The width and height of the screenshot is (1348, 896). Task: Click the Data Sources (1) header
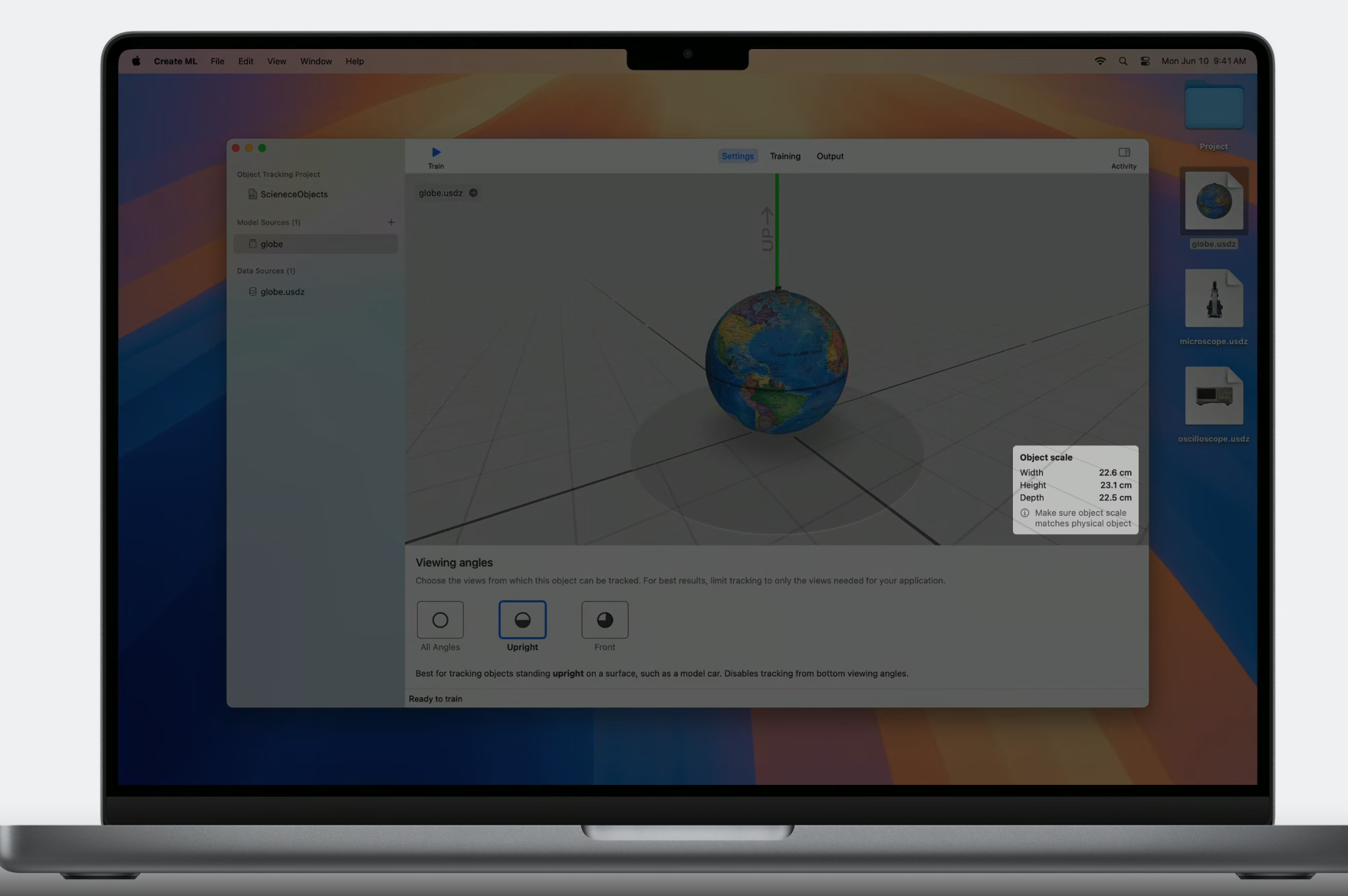pos(266,271)
